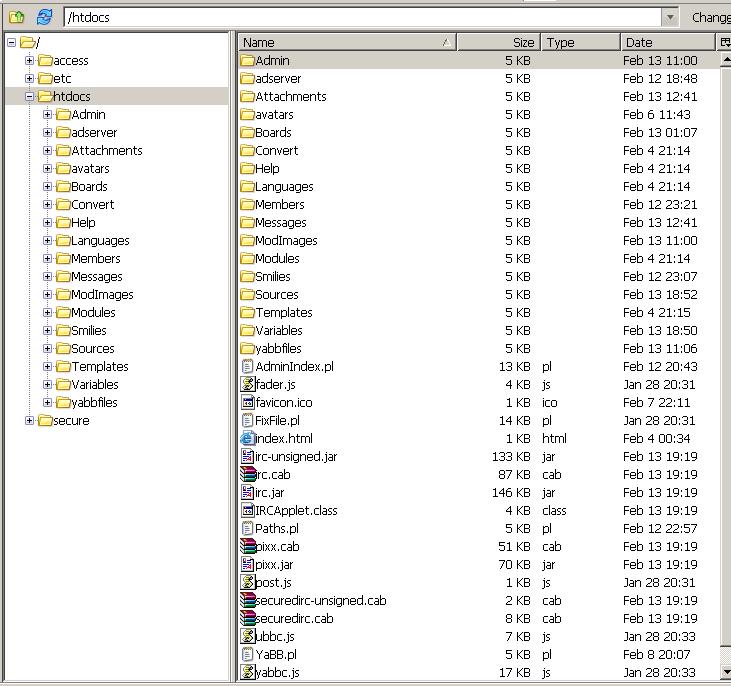This screenshot has height=686, width=731.
Task: Select the yabbfiles folder icon in file list
Action: [x=248, y=348]
